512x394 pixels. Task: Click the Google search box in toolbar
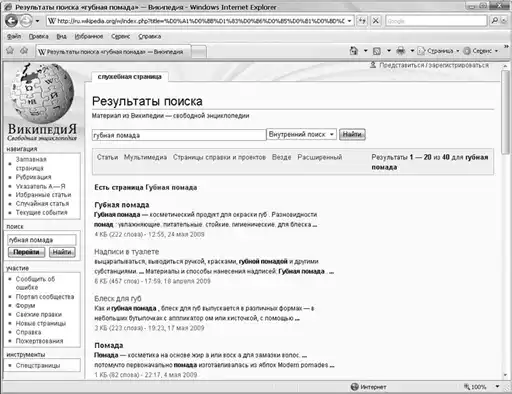tap(436, 21)
